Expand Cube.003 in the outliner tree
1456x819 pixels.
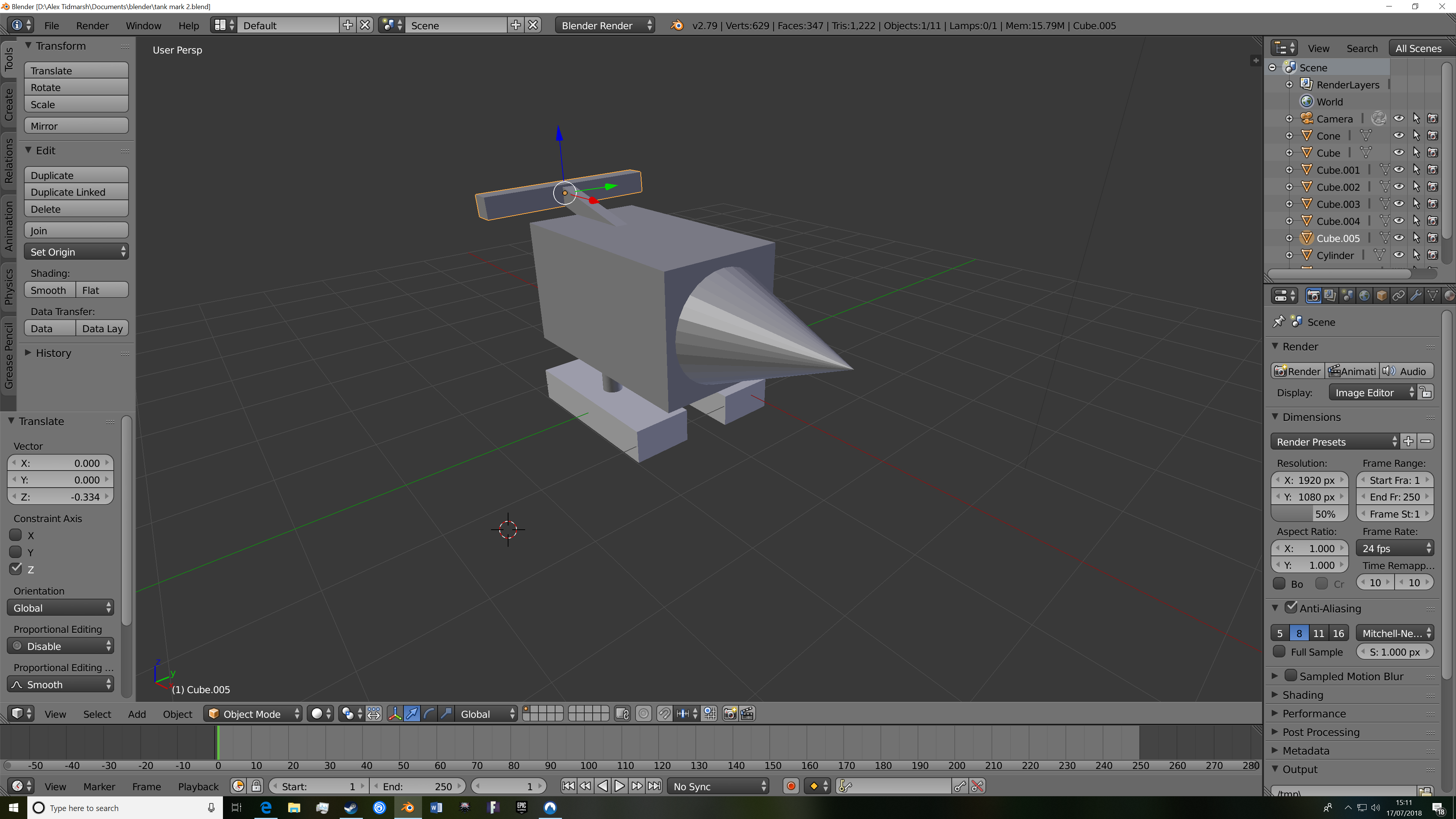click(1289, 204)
